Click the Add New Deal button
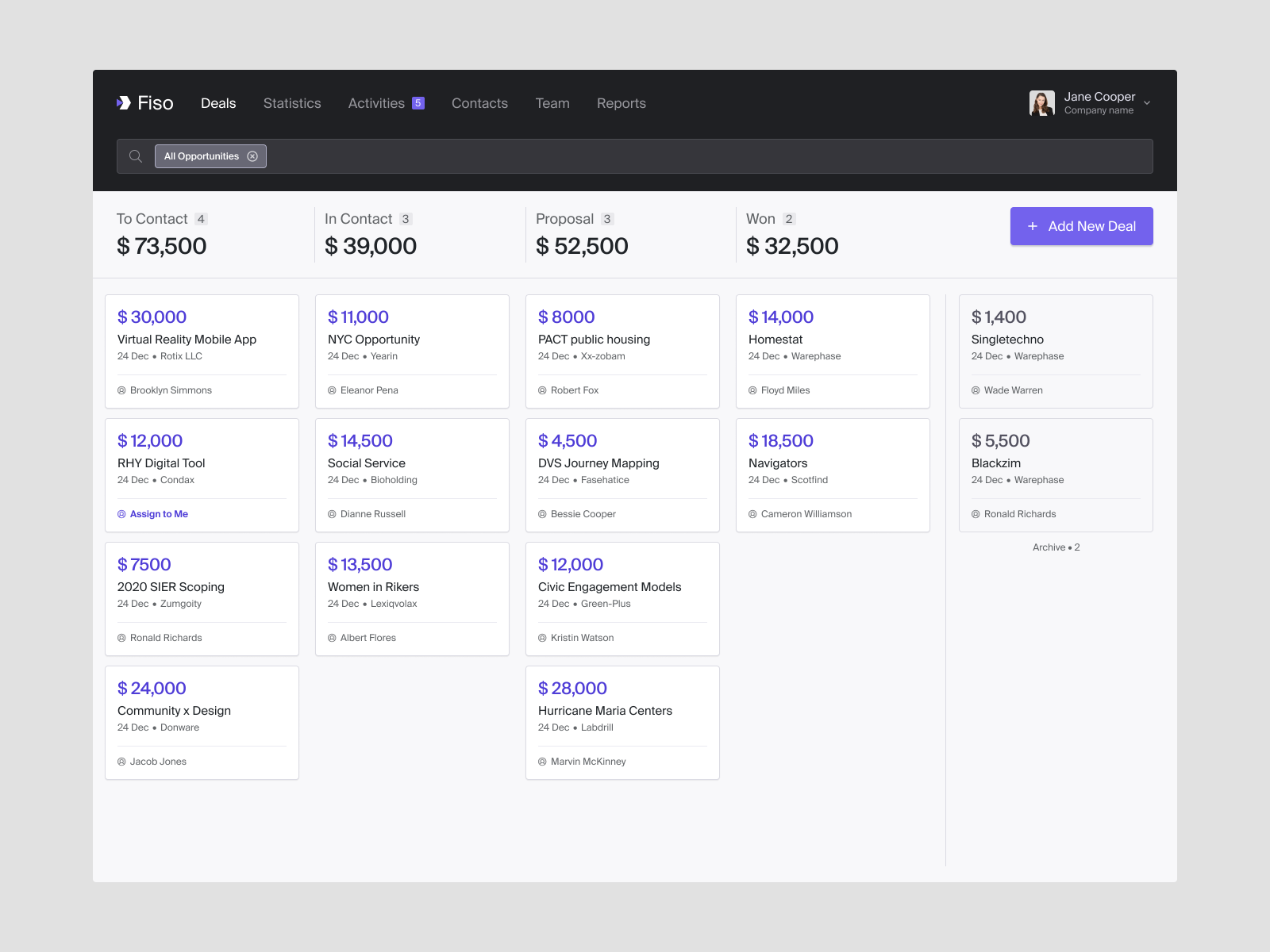Viewport: 1270px width, 952px height. point(1081,226)
